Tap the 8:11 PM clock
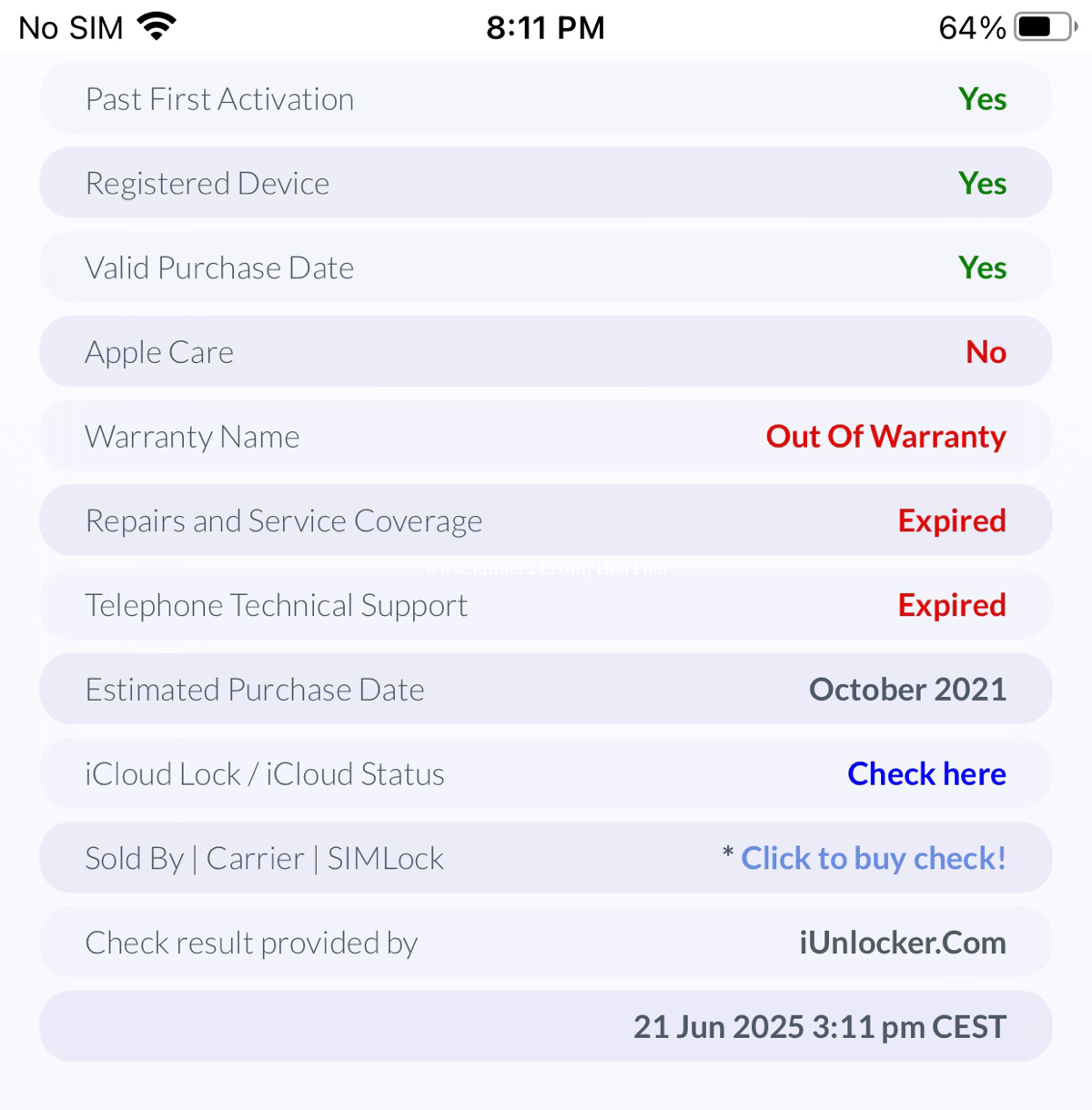 (545, 28)
